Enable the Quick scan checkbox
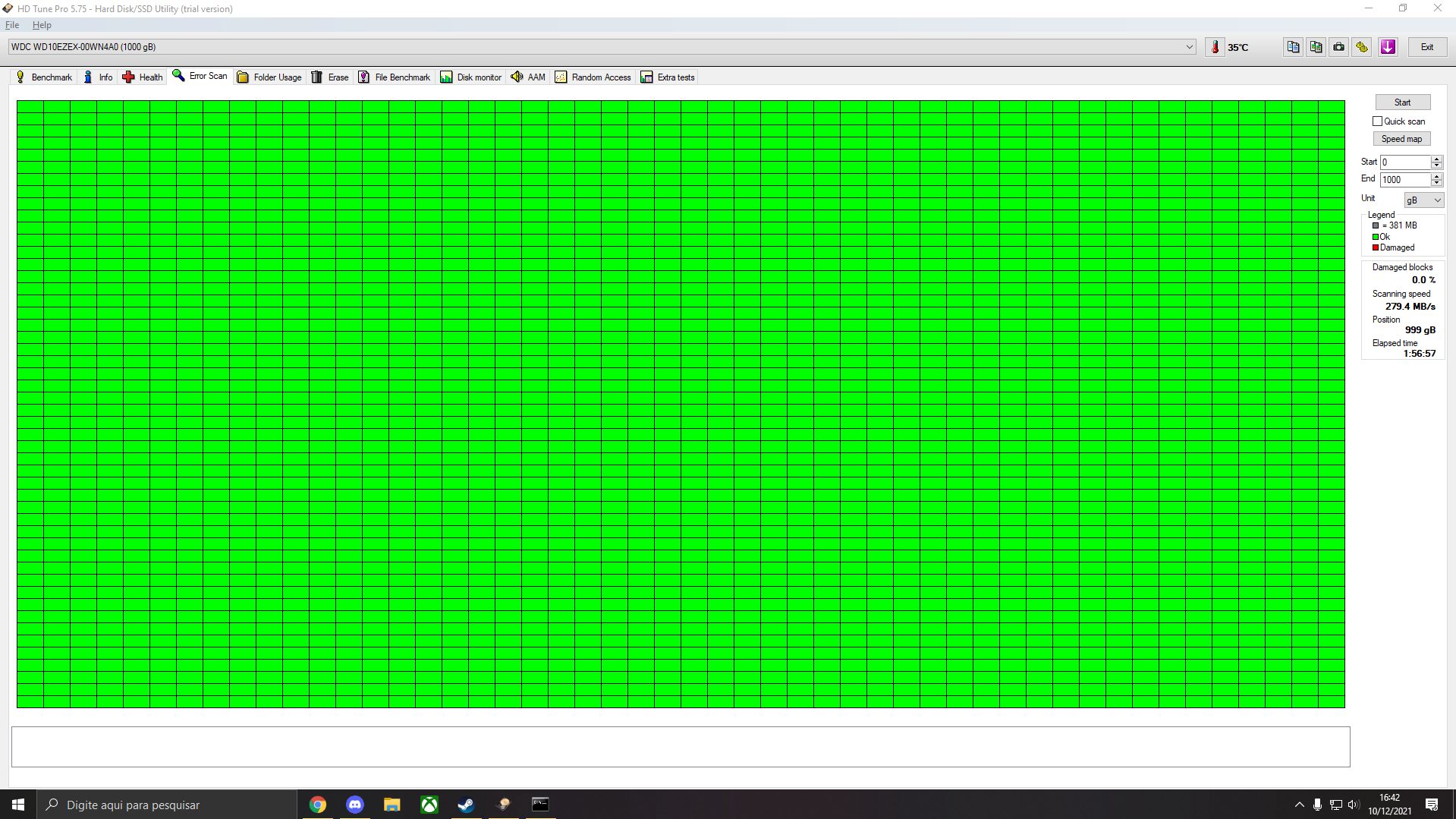The image size is (1456, 819). [x=1377, y=121]
